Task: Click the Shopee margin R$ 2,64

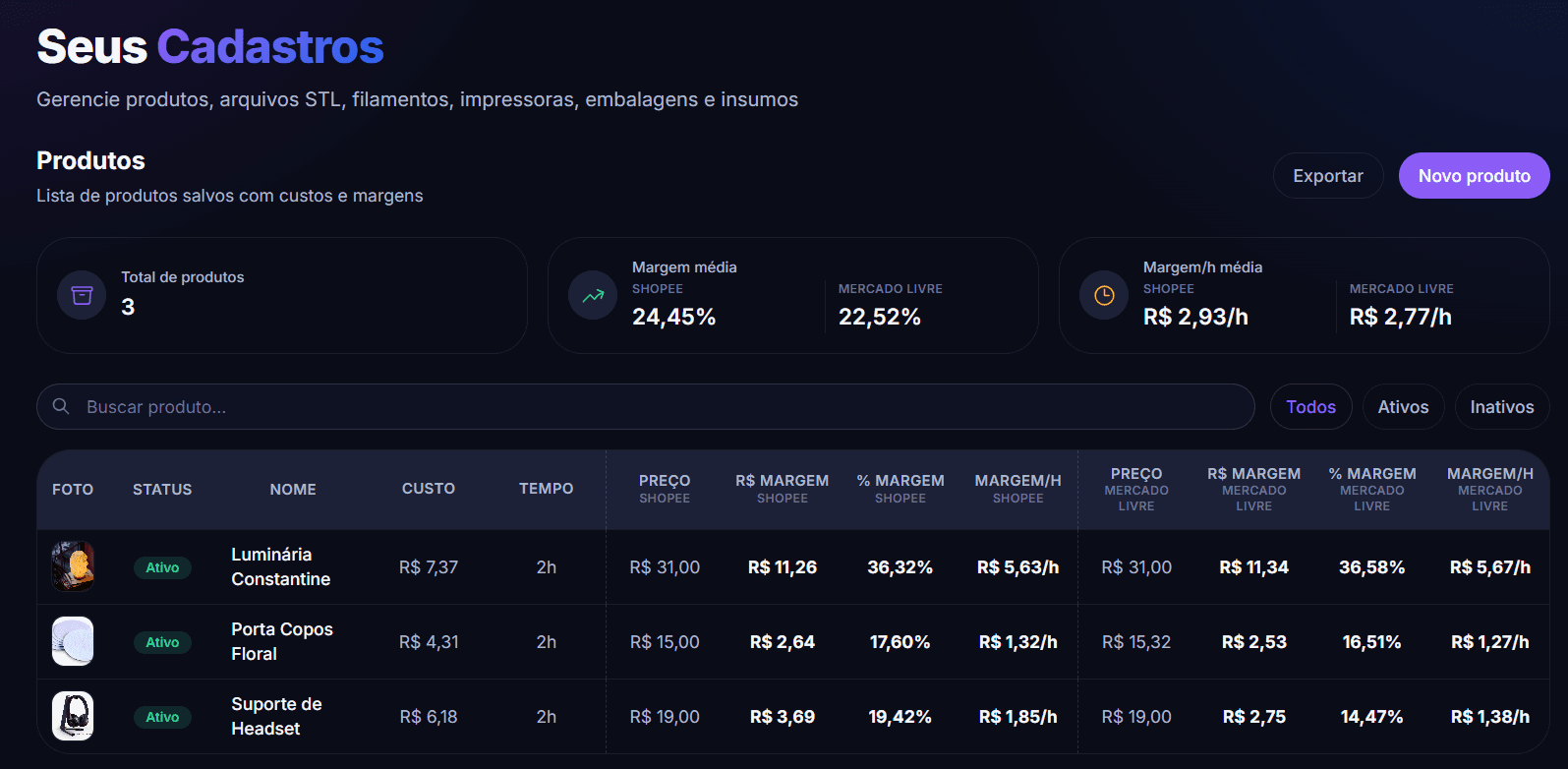Action: pos(783,642)
